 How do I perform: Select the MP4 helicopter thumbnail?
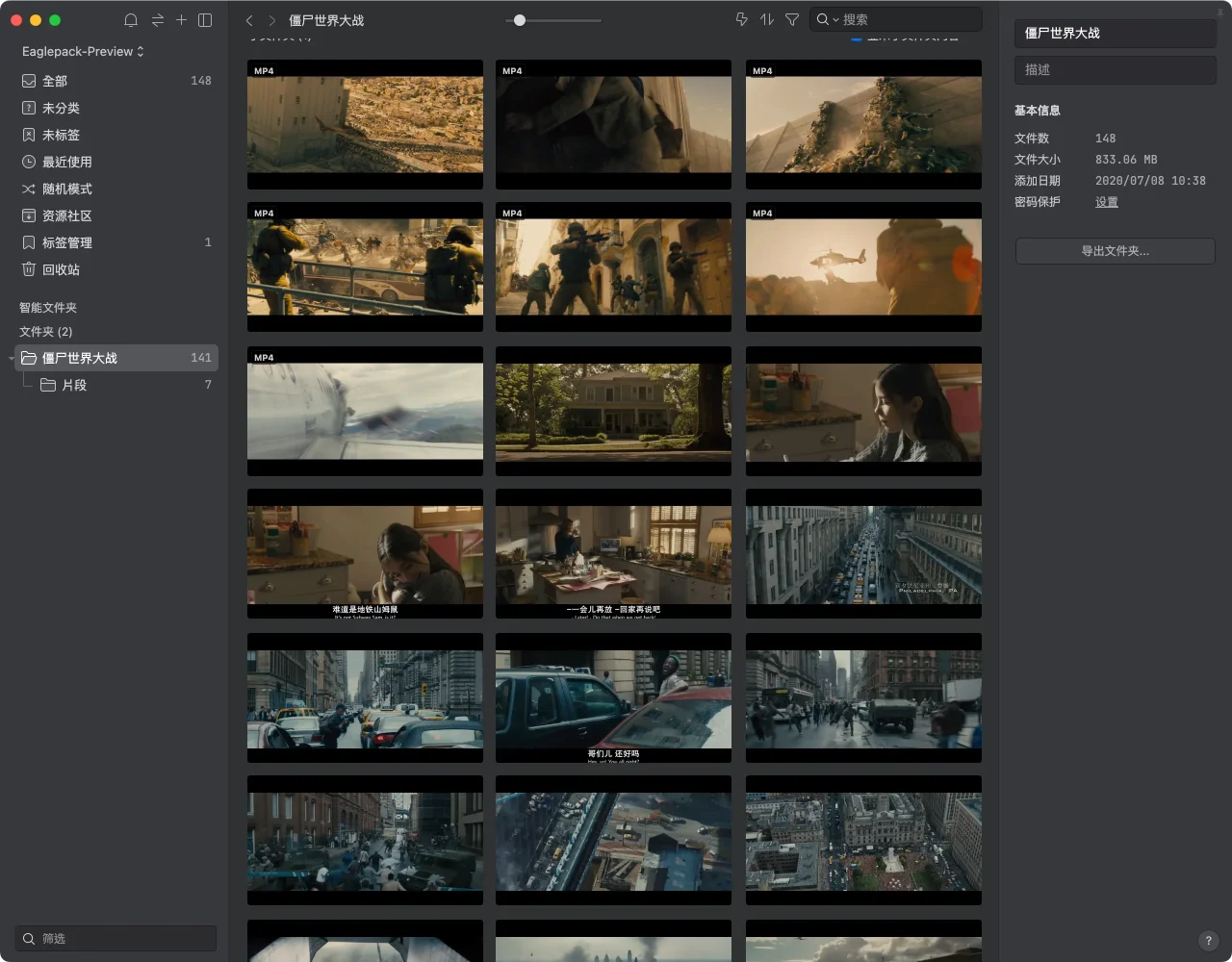[x=863, y=266]
